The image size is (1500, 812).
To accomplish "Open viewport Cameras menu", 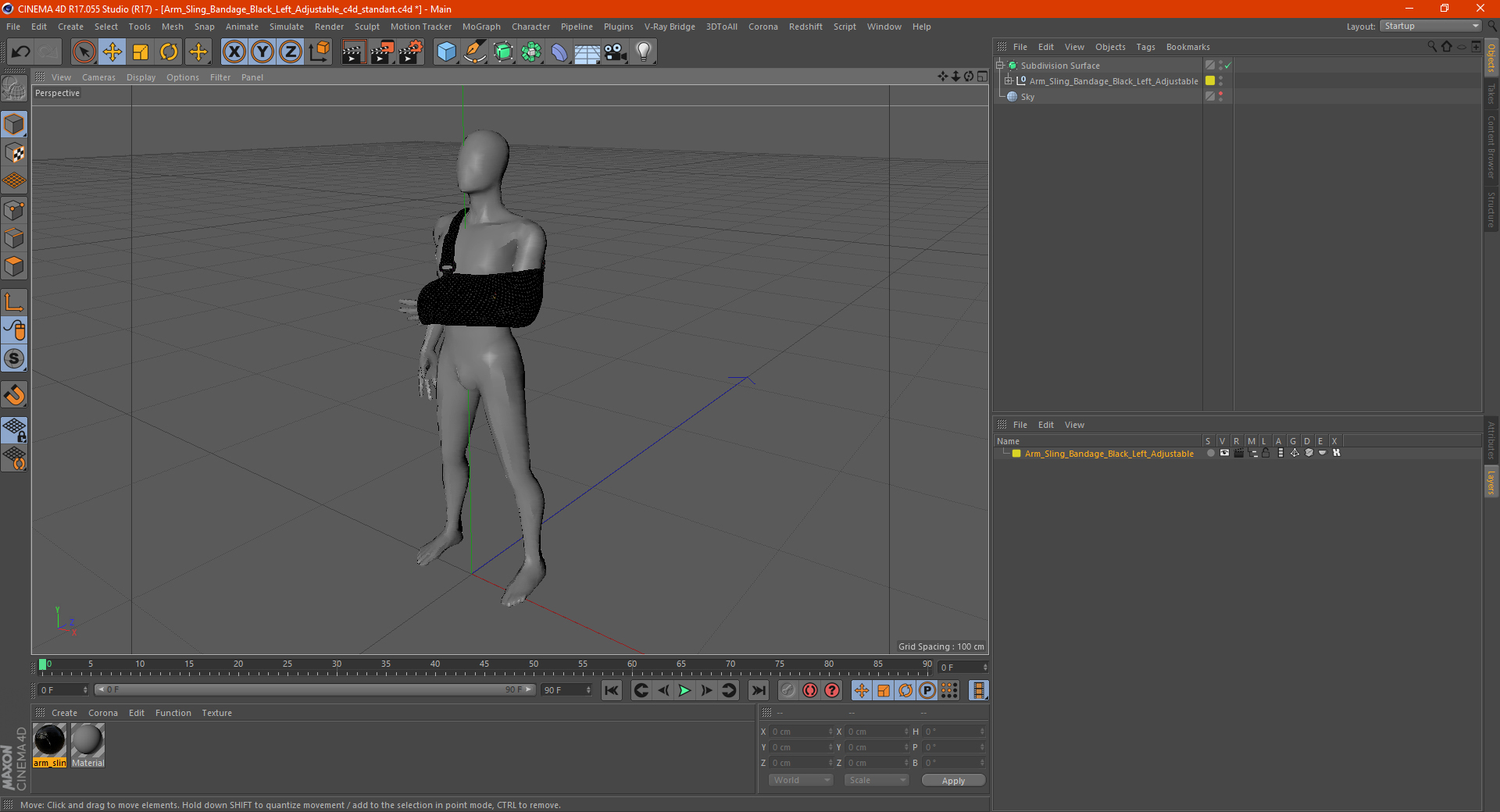I will pyautogui.click(x=98, y=77).
